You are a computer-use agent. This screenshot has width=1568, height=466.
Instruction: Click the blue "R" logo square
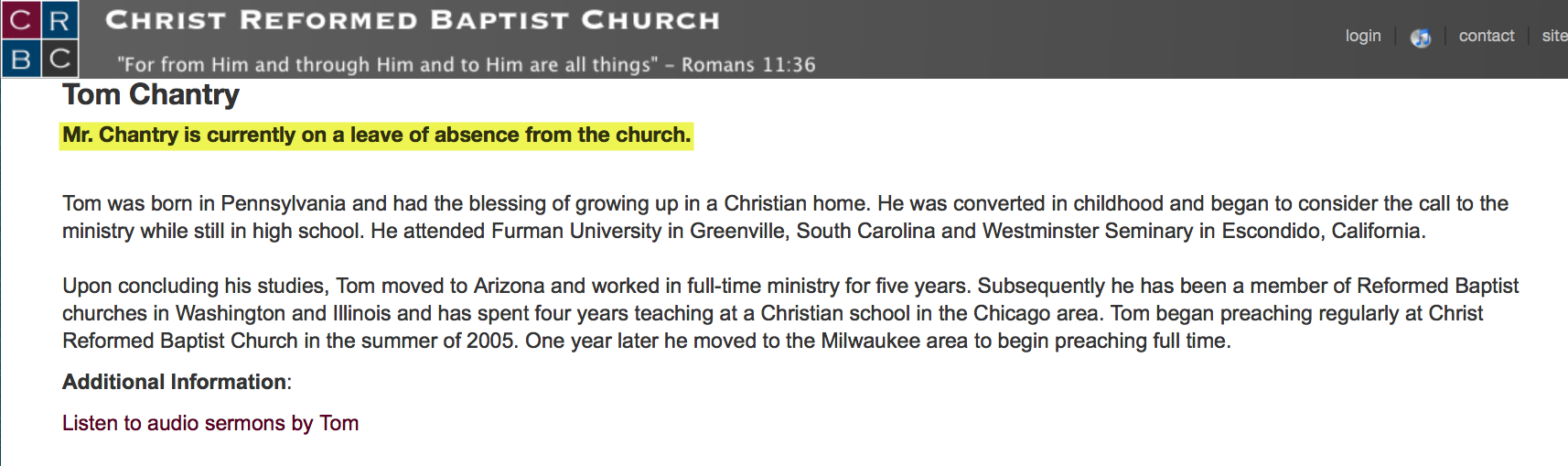click(60, 20)
